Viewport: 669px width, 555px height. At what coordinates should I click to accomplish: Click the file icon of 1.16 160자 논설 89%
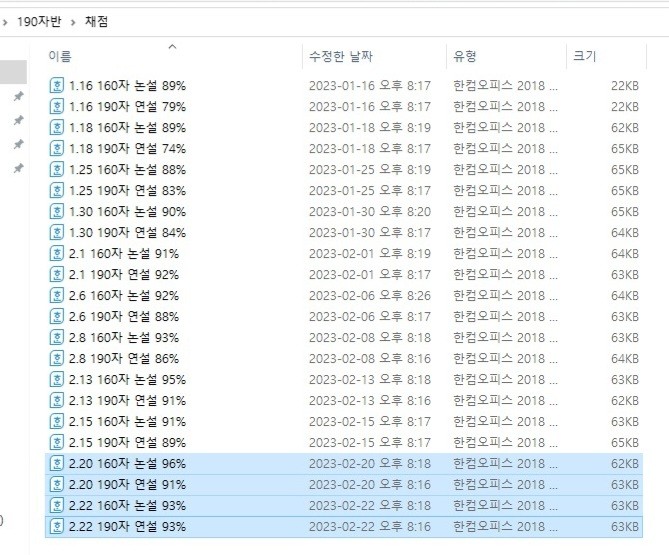56,86
